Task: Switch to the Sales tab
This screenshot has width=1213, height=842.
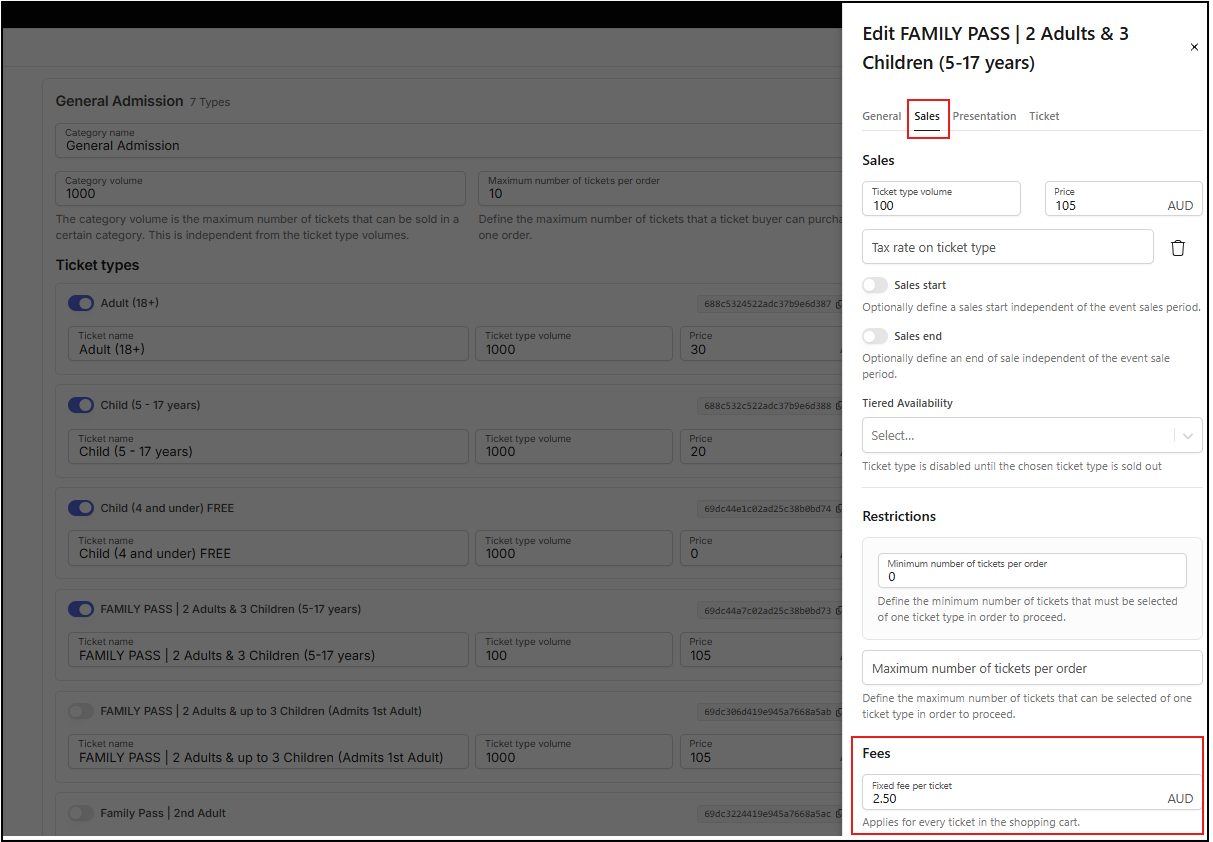Action: (927, 116)
